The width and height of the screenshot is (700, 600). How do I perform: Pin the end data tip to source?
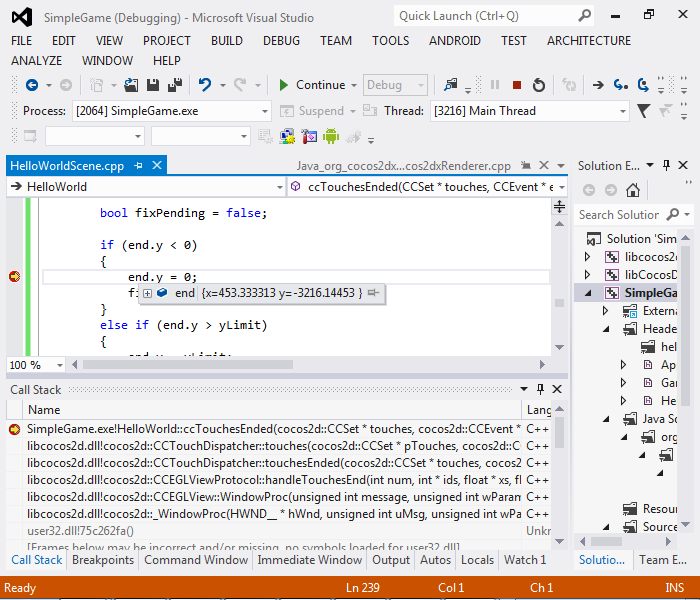pos(373,293)
